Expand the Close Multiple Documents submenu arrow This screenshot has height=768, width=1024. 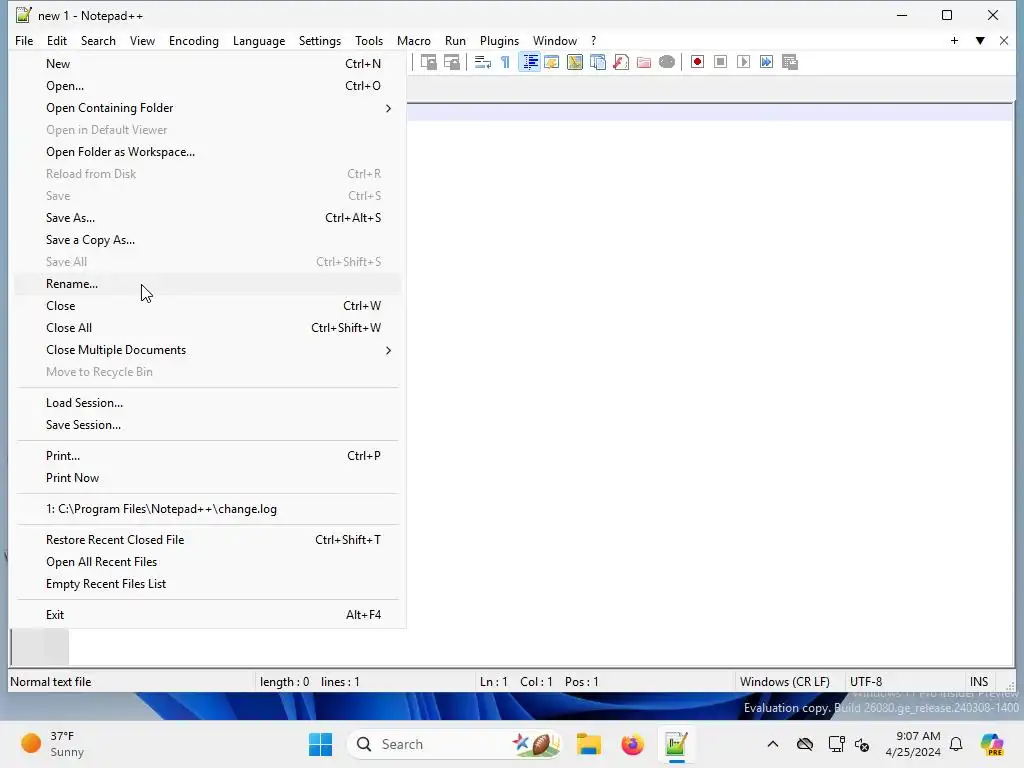pos(389,351)
